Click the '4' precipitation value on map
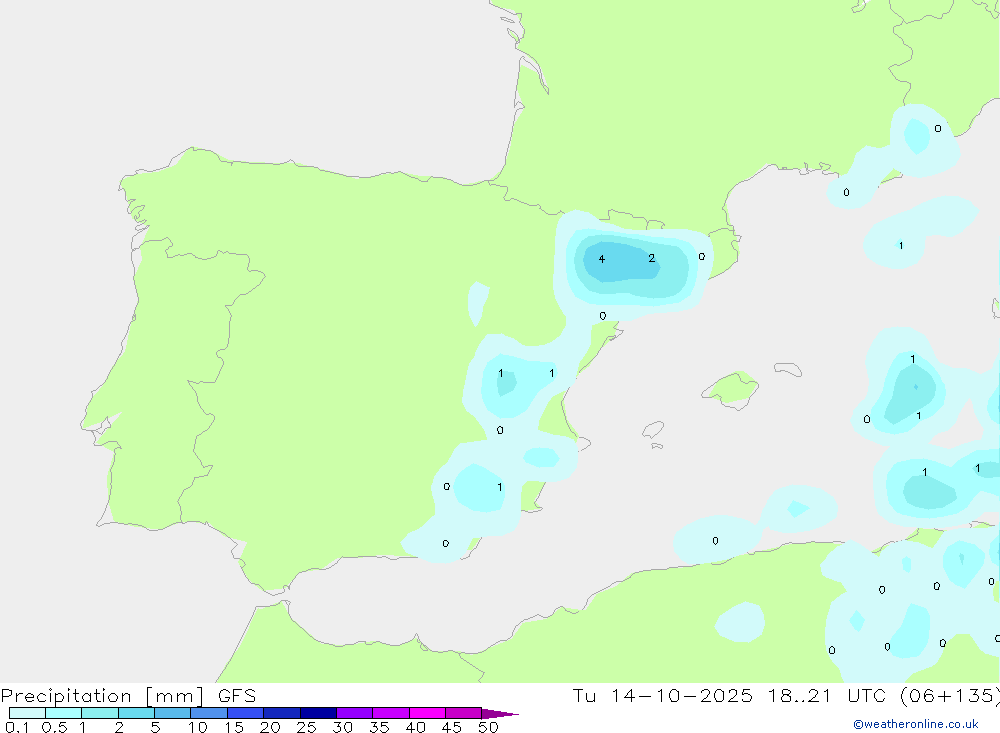This screenshot has width=1000, height=733. coord(601,259)
